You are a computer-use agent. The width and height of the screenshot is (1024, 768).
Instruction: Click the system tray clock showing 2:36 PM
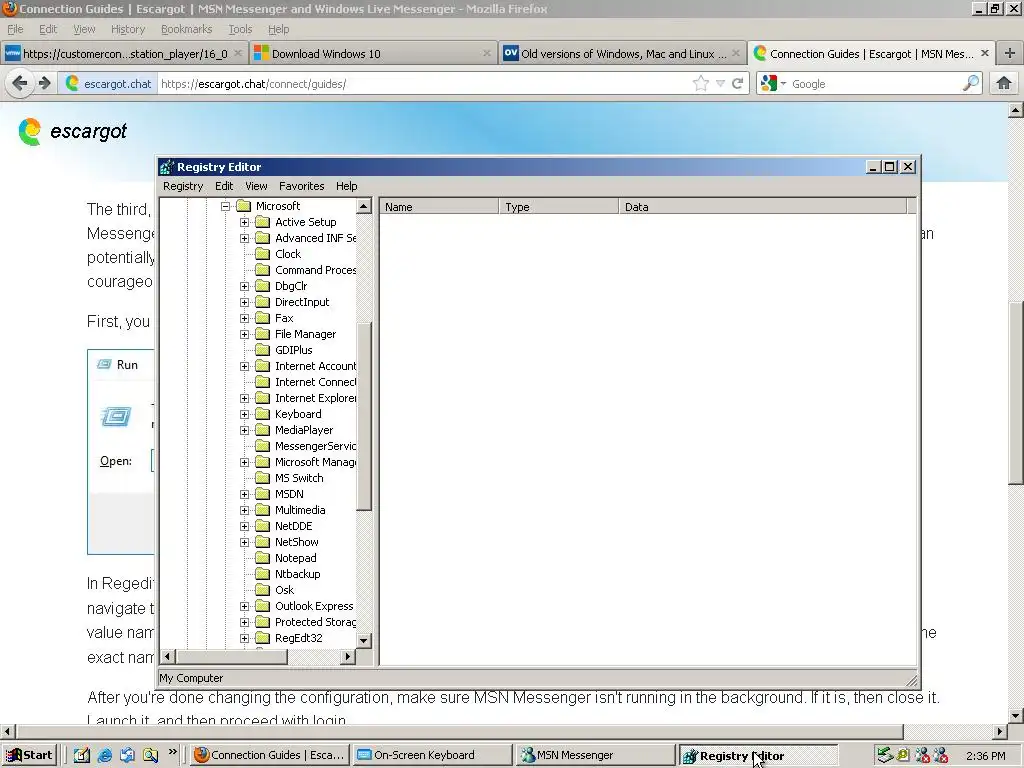tap(986, 756)
